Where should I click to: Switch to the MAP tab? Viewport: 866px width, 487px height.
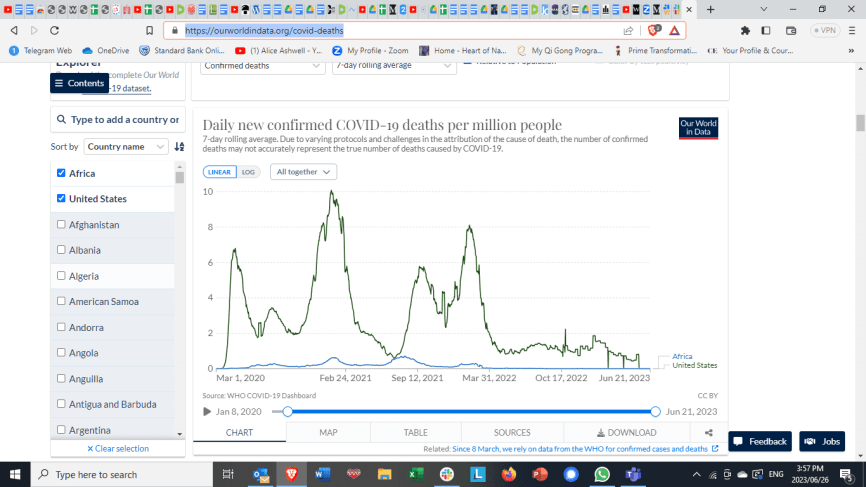(328, 432)
